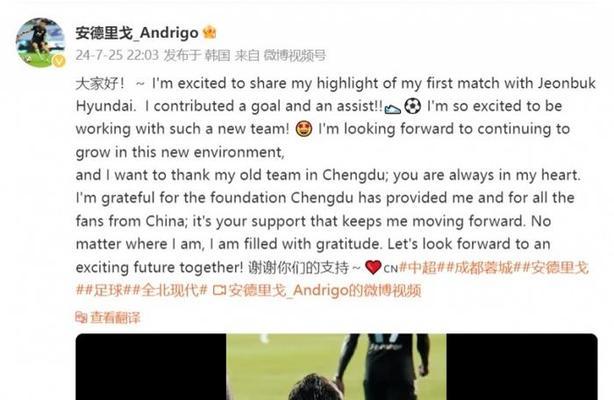Play the match highlight video thumbnail
The image size is (614, 400).
(336, 367)
